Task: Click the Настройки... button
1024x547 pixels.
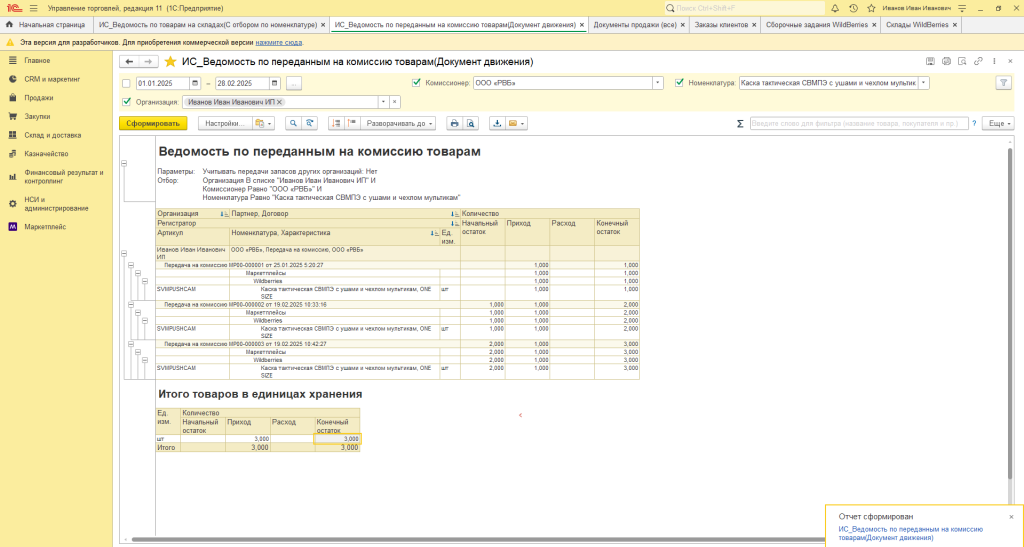Action: point(225,123)
